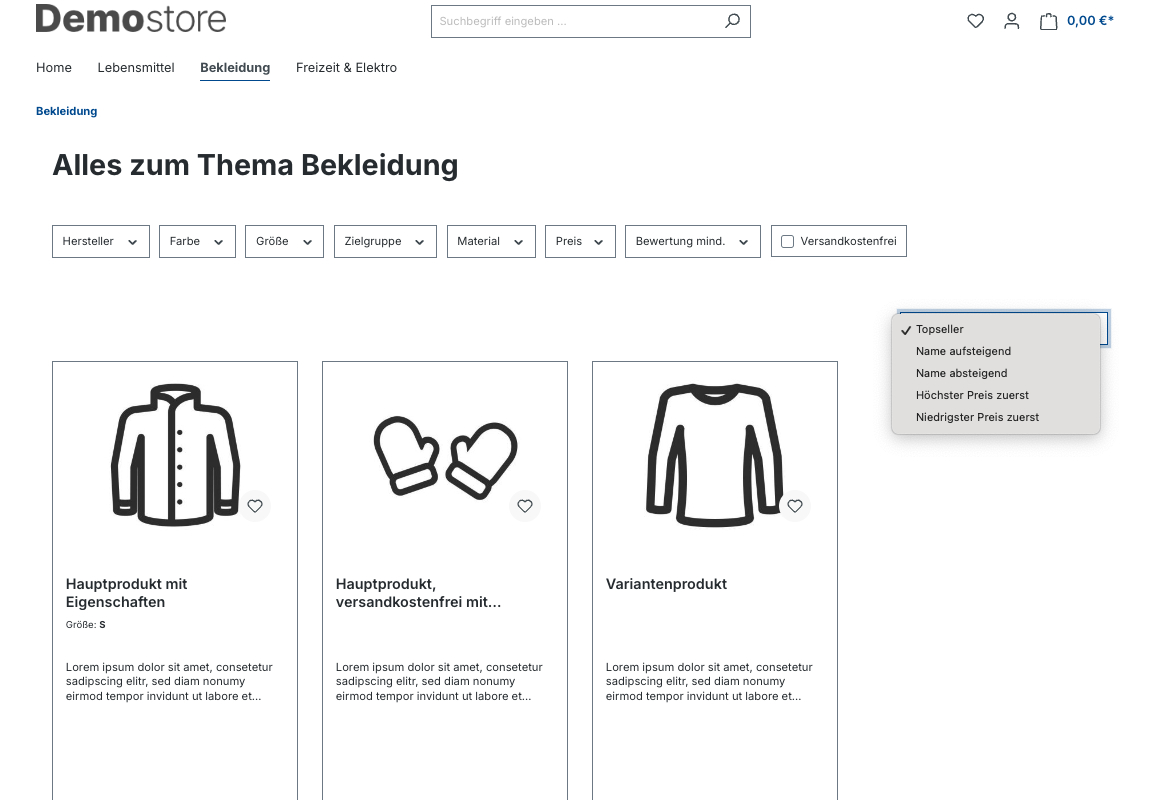Enable the Versandkostenfrei checkbox
The image size is (1164, 800).
(x=788, y=242)
